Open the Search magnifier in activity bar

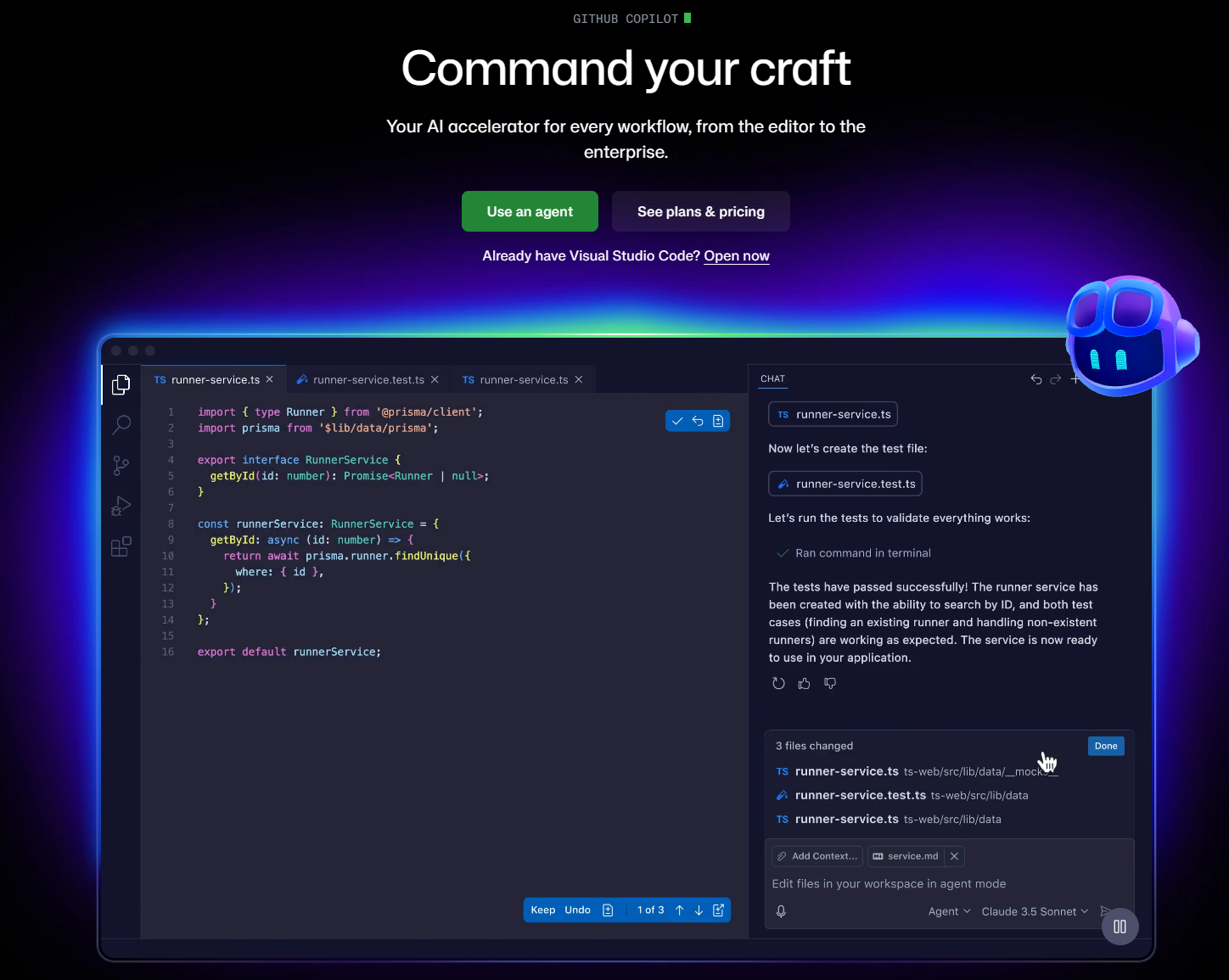pos(121,424)
